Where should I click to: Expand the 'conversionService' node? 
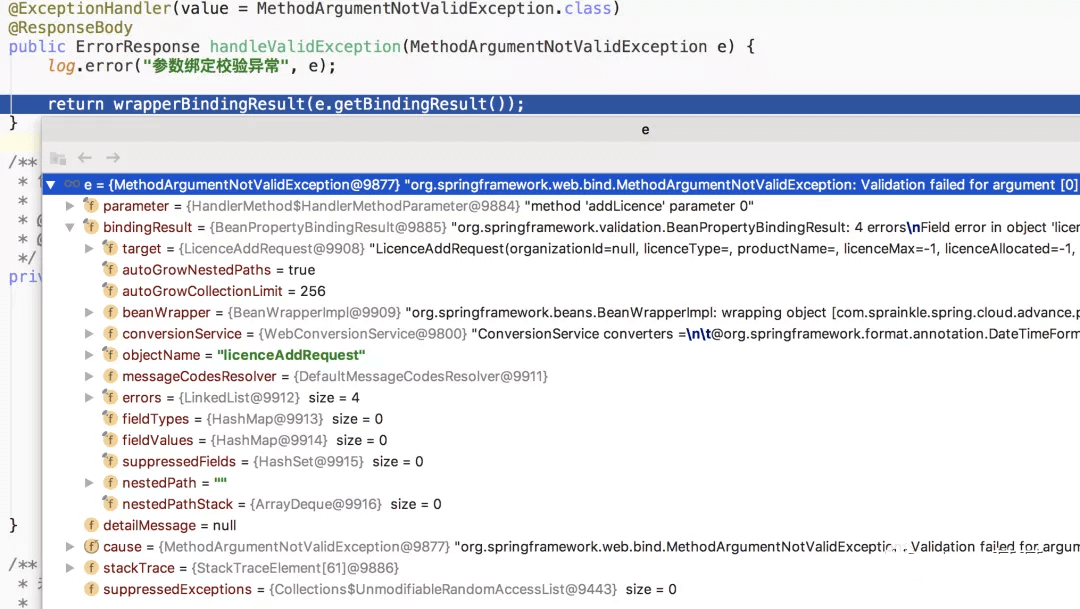(x=89, y=334)
